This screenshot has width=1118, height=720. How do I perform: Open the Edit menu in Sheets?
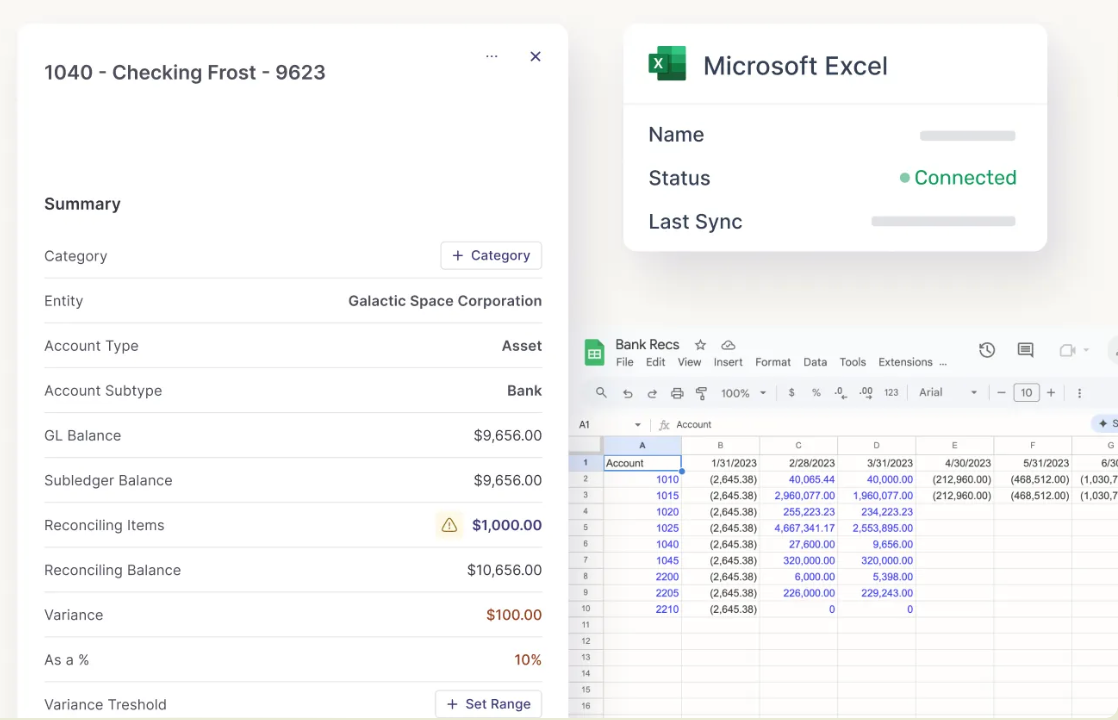pos(655,362)
